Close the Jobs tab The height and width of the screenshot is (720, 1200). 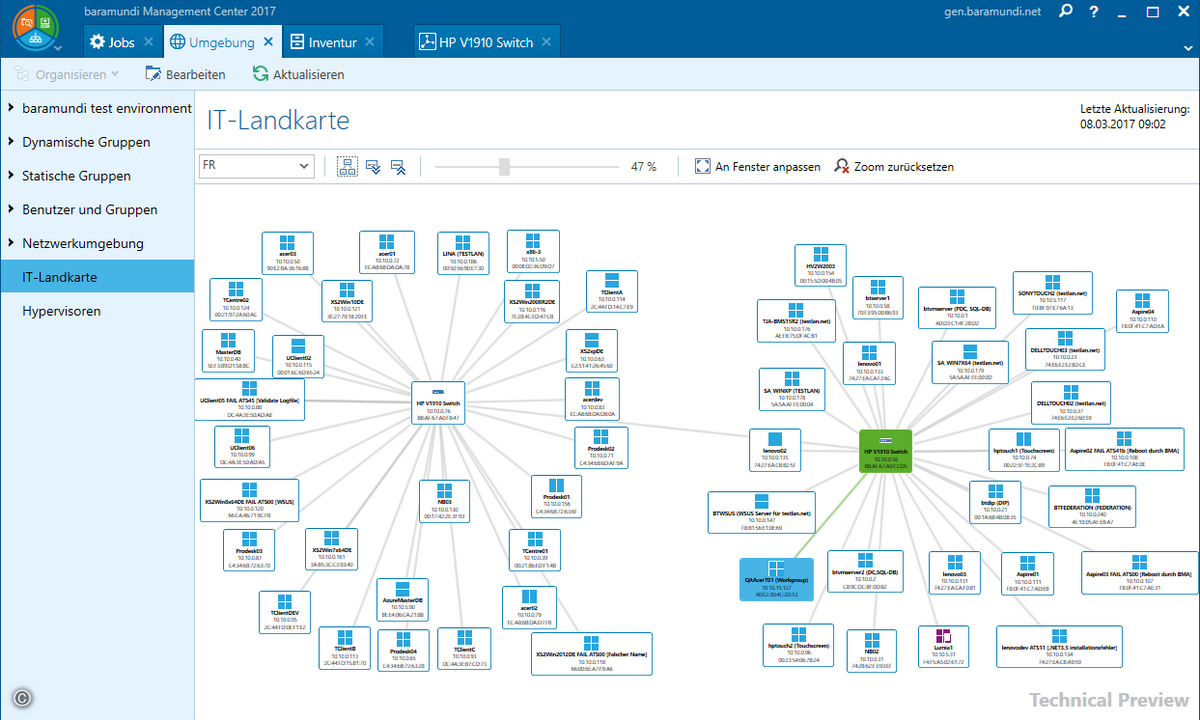[148, 42]
